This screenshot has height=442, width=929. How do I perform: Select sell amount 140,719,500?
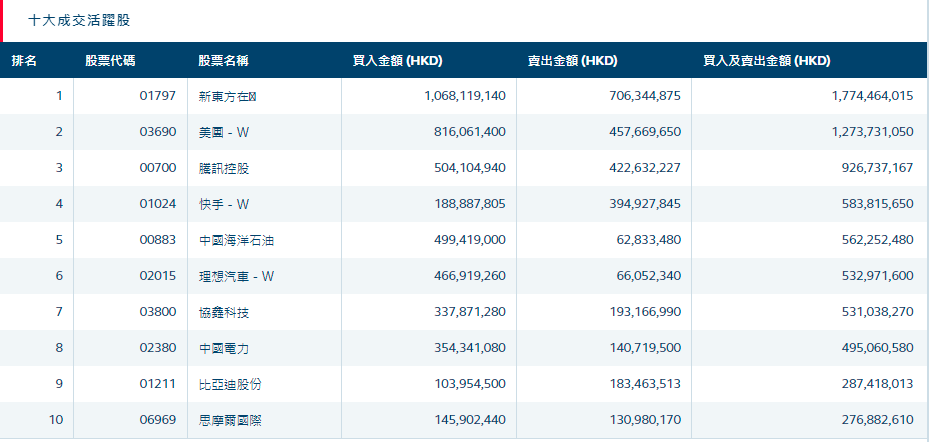point(645,348)
